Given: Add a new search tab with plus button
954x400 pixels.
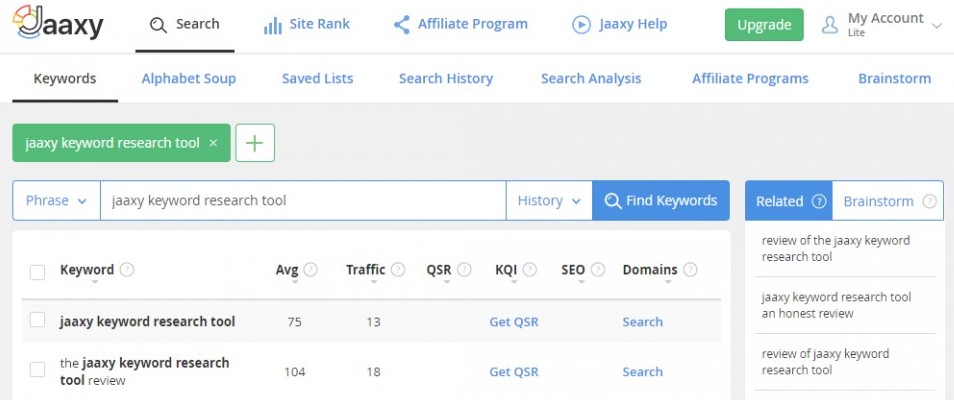Looking at the screenshot, I should click(255, 143).
